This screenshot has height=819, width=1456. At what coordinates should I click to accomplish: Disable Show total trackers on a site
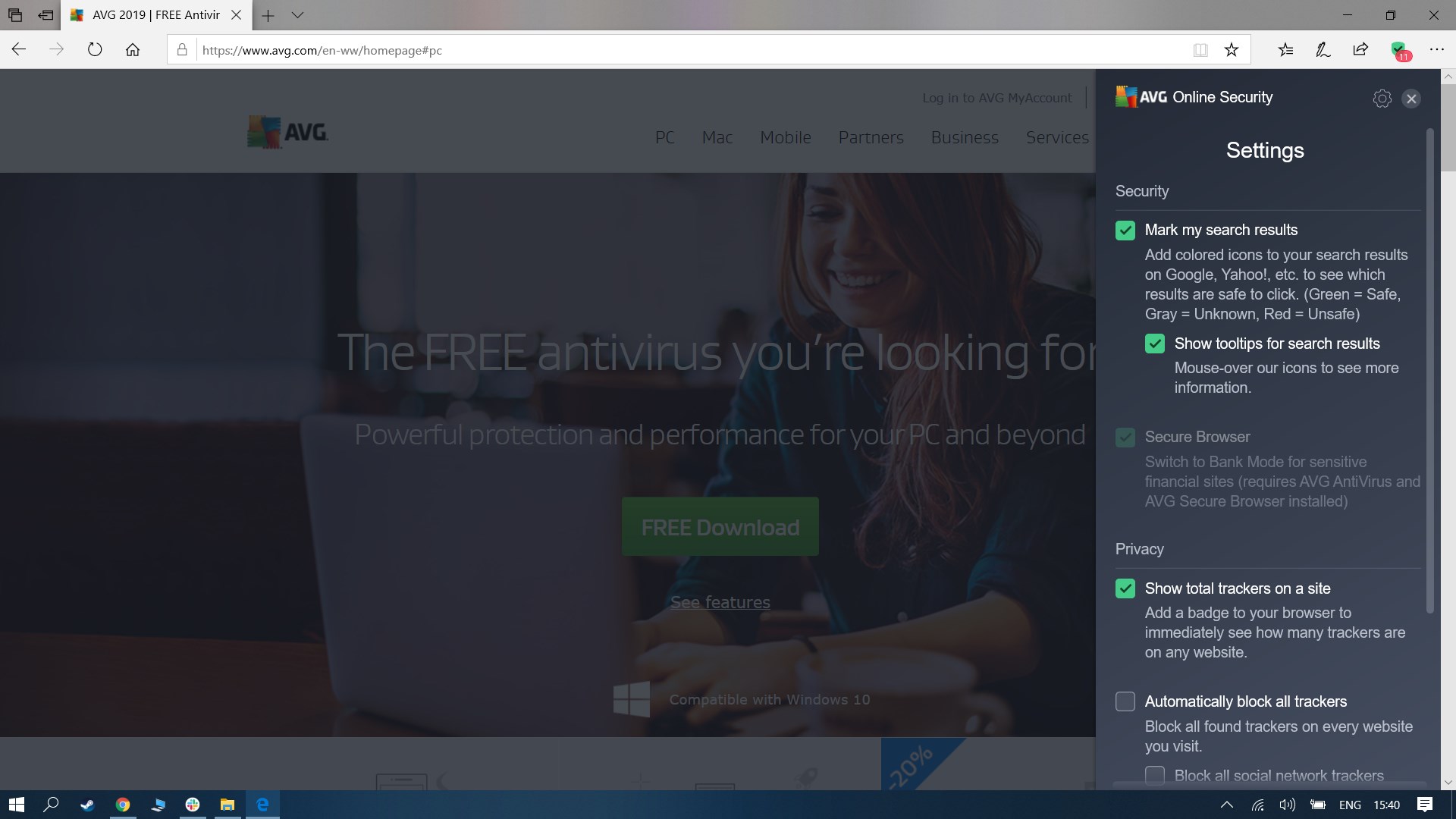[x=1125, y=588]
